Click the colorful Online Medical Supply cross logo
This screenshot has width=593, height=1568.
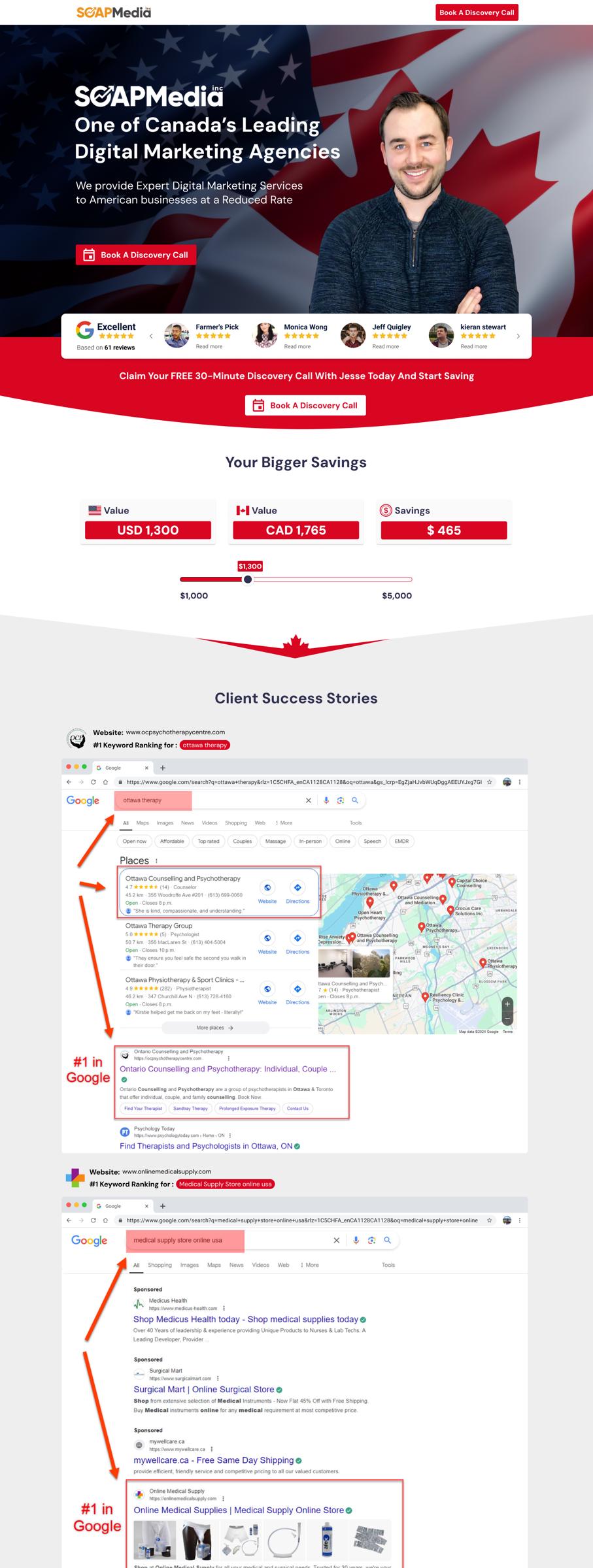point(75,1178)
